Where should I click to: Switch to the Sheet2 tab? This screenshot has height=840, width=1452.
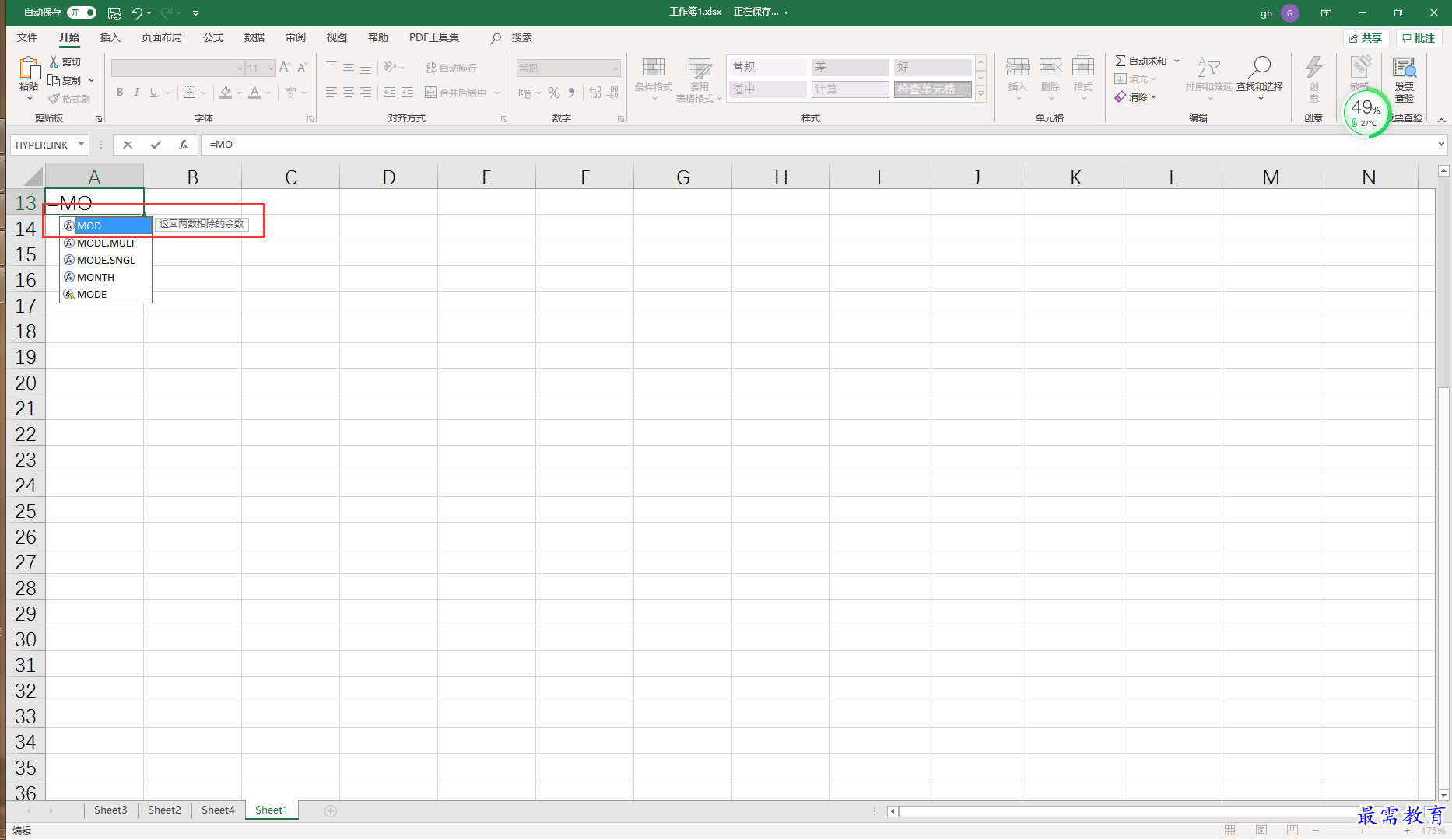pos(164,810)
